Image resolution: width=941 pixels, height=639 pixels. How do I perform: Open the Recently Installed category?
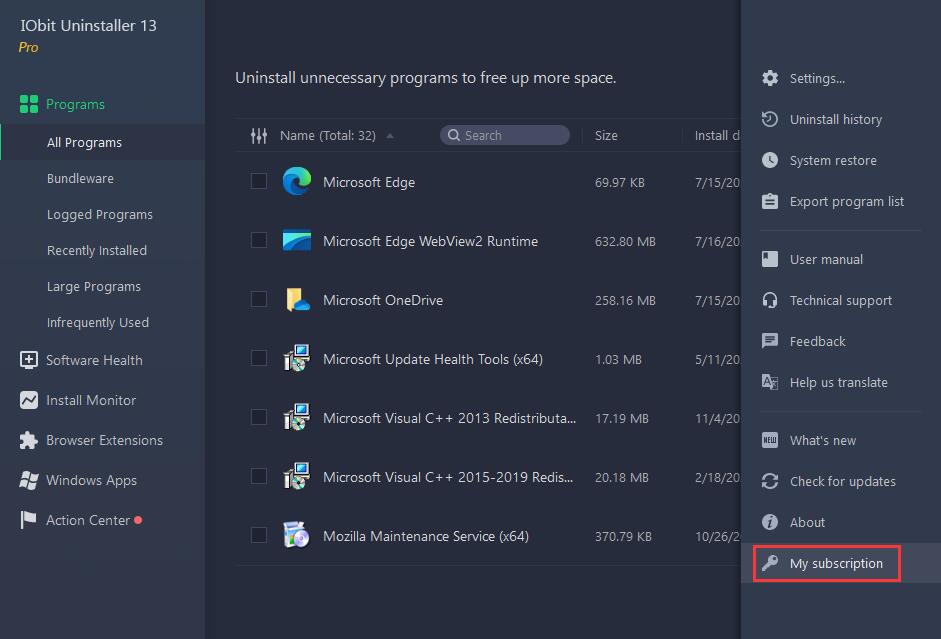[x=97, y=250]
